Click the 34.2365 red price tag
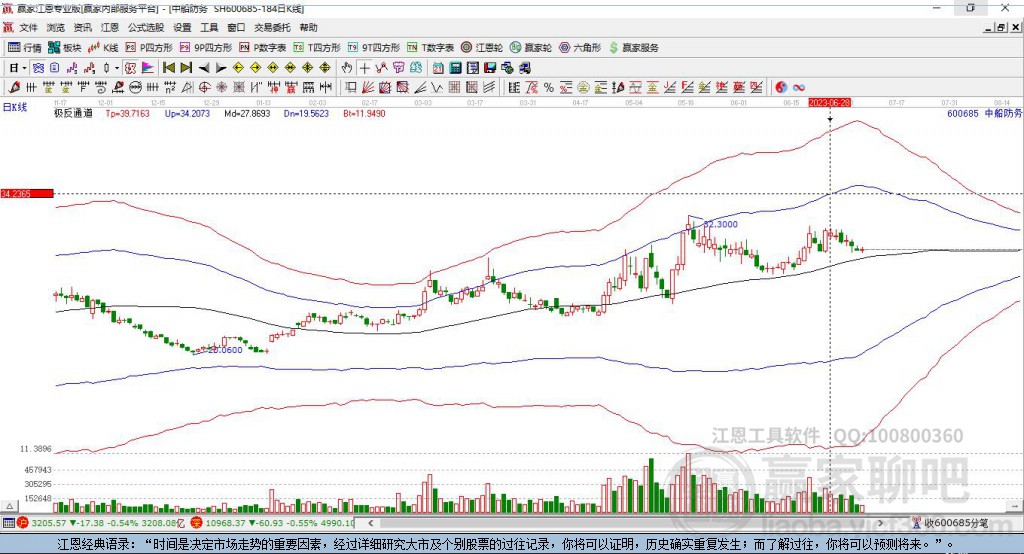This screenshot has height=554, width=1024. pyautogui.click(x=27, y=193)
